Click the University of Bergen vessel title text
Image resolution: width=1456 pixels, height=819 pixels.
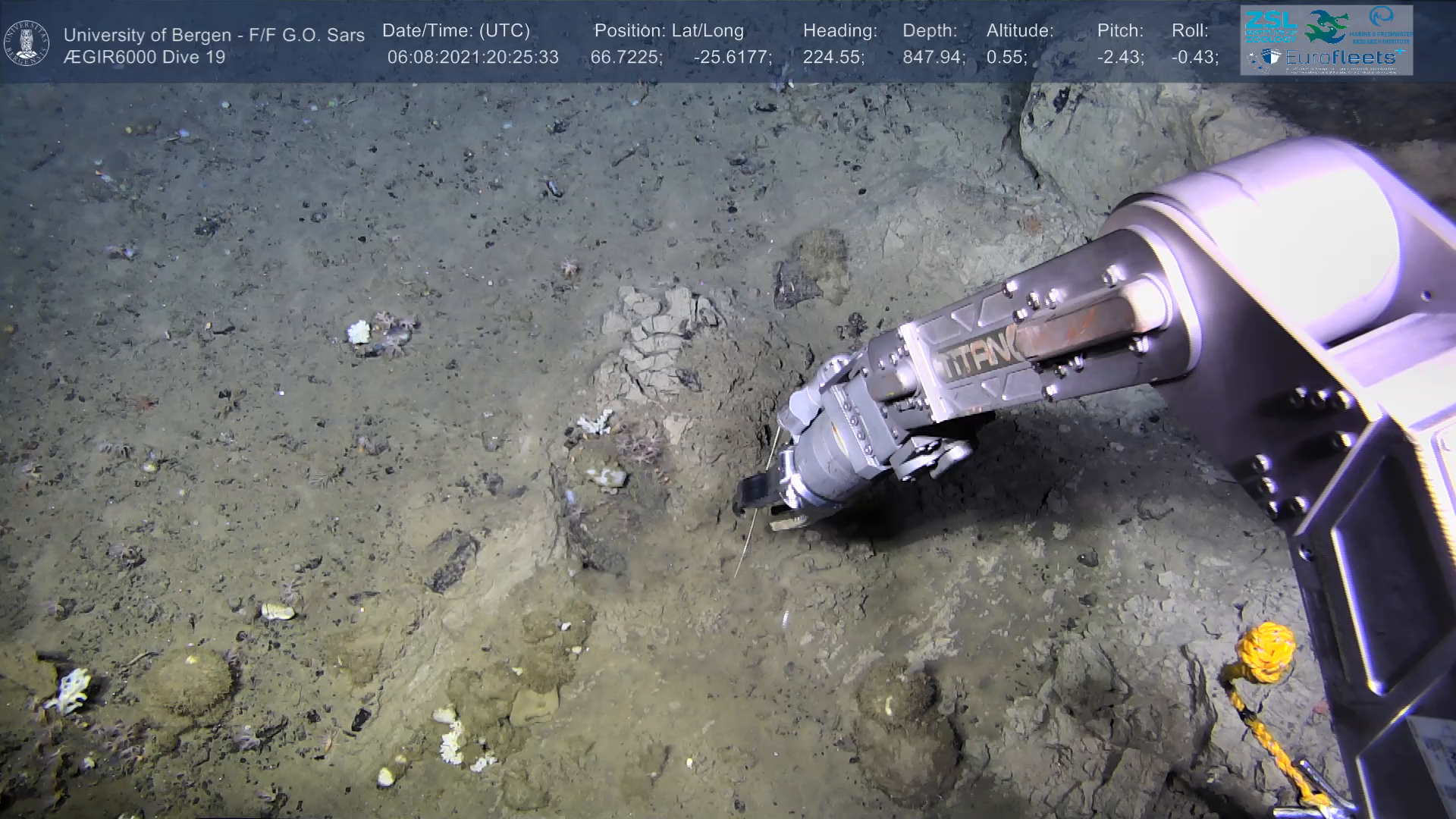click(x=214, y=35)
